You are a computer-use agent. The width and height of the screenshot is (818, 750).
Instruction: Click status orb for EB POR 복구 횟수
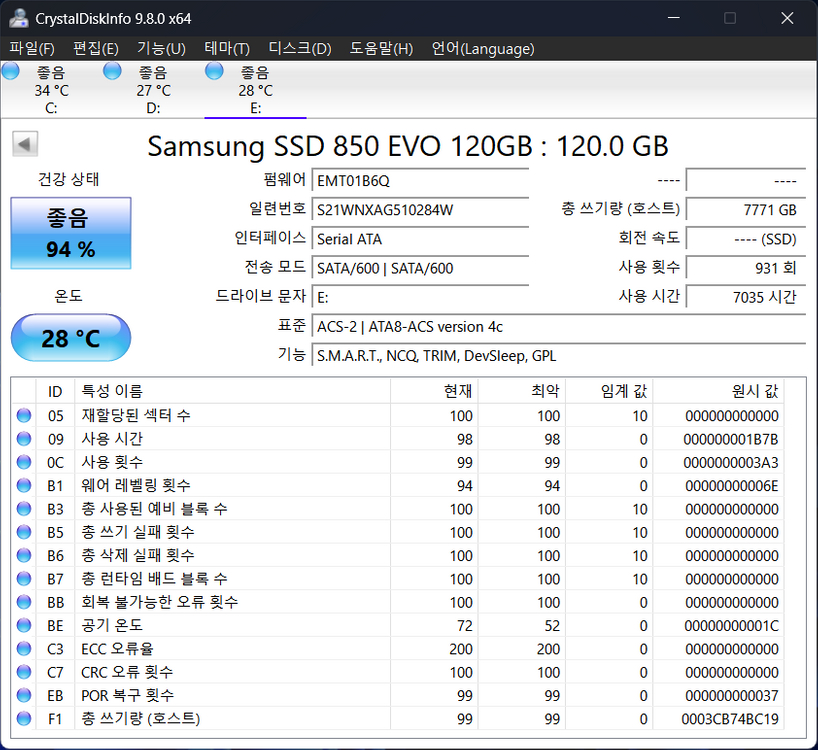coord(24,695)
